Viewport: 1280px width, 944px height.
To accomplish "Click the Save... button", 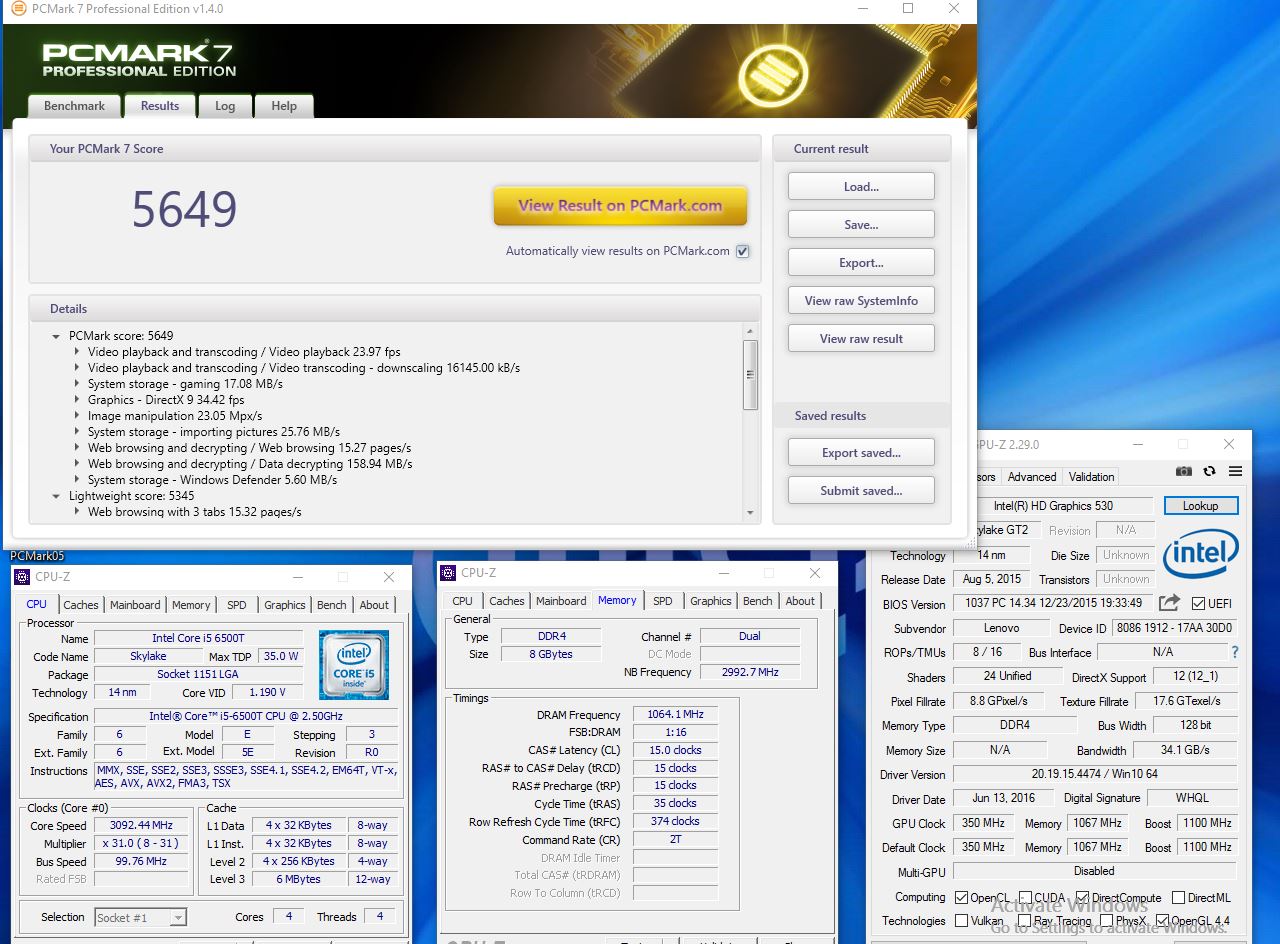I will pyautogui.click(x=861, y=225).
